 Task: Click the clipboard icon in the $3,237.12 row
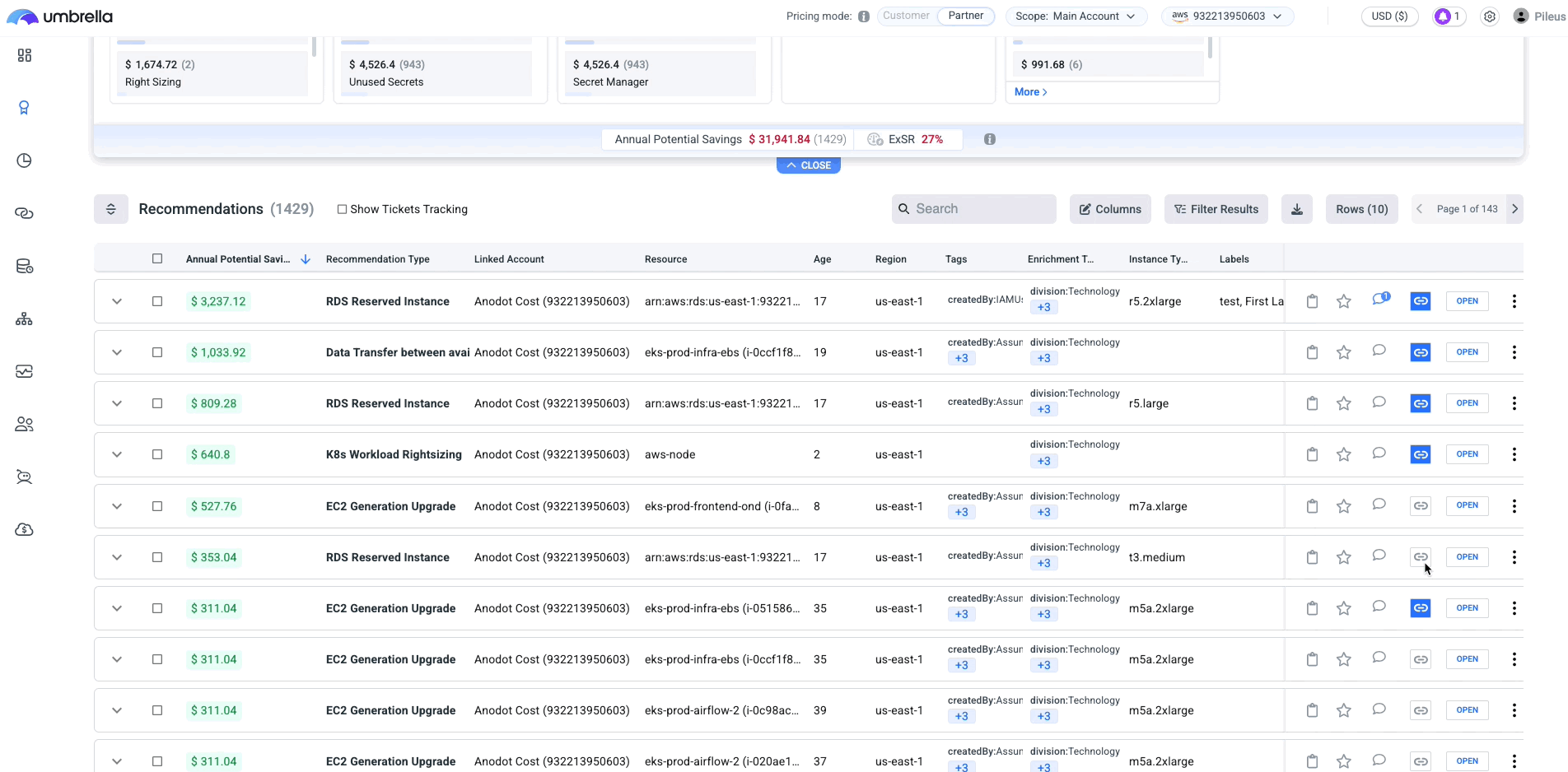[x=1313, y=301]
